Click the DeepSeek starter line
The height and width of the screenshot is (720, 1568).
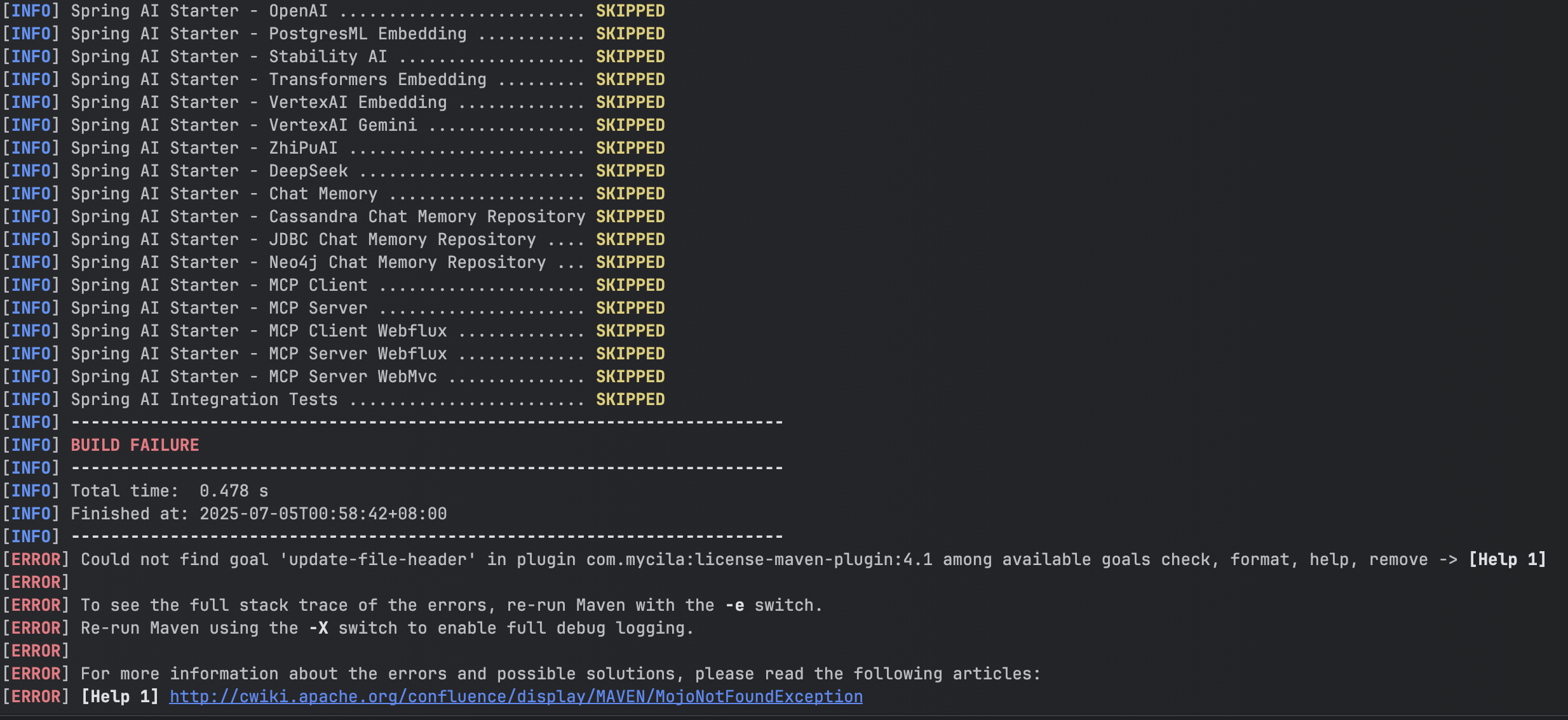pyautogui.click(x=334, y=171)
